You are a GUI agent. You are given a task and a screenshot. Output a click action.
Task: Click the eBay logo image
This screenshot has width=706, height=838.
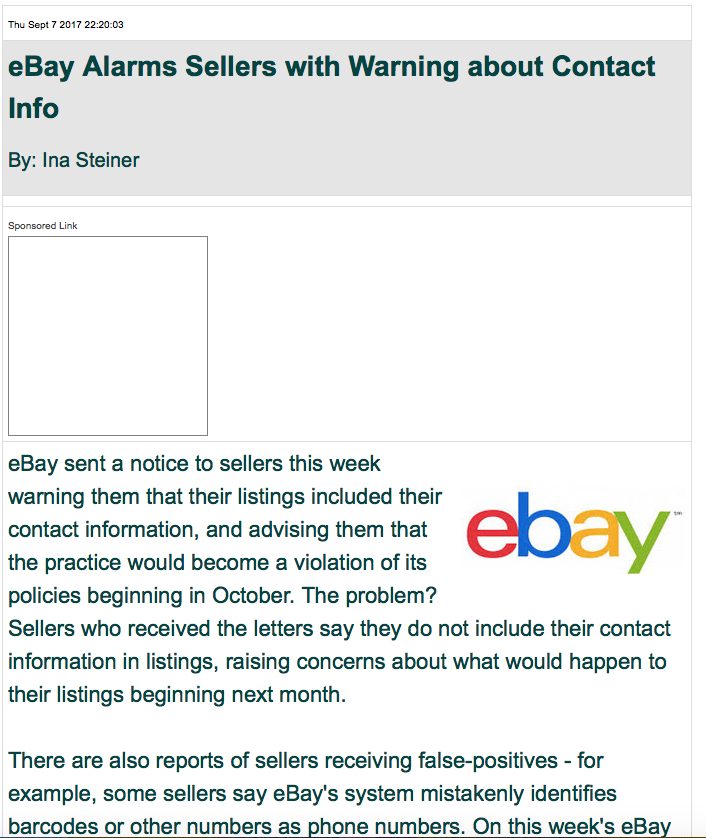pos(569,530)
